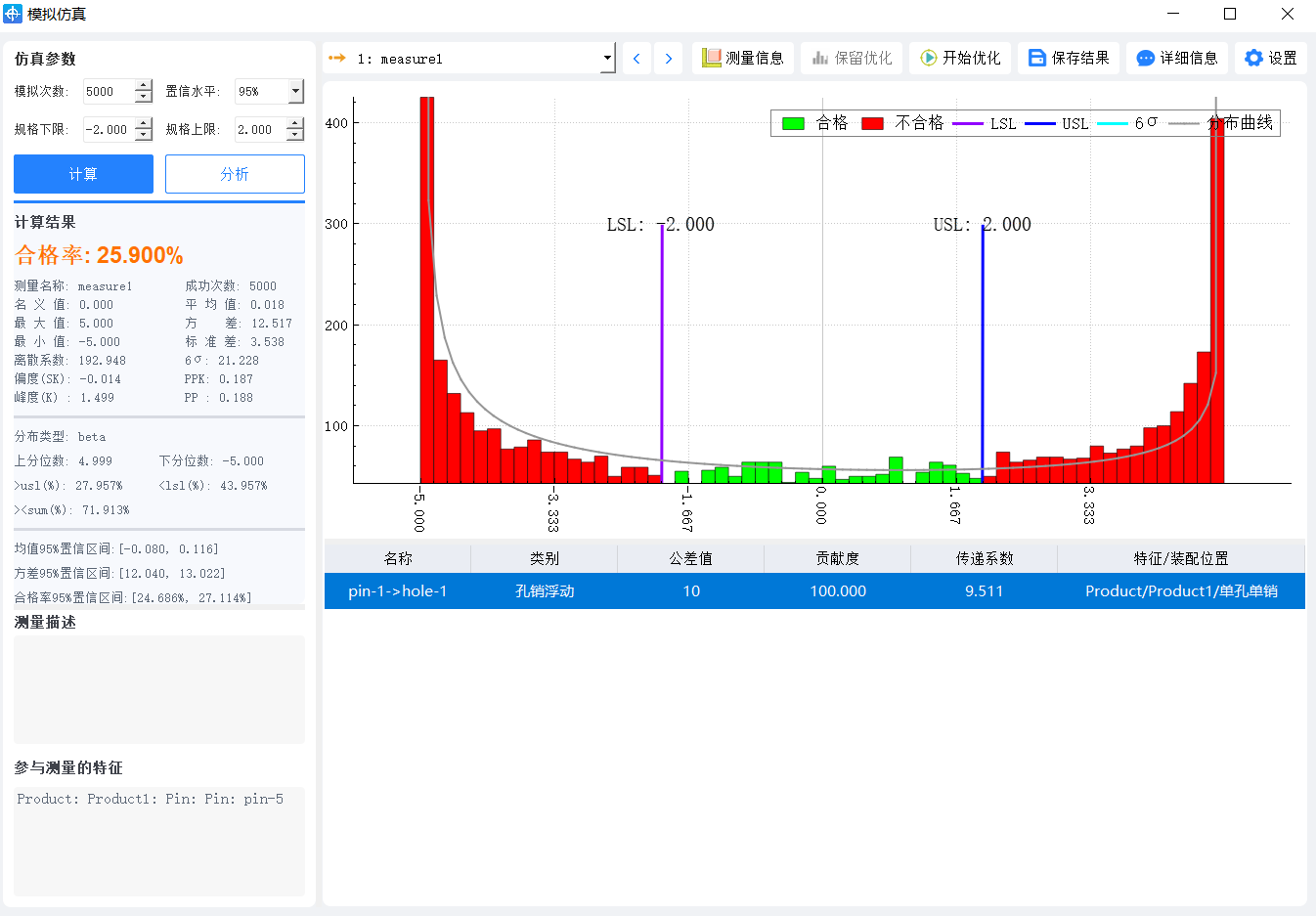Go to next measurement with right arrow
The image size is (1316, 916).
[669, 59]
